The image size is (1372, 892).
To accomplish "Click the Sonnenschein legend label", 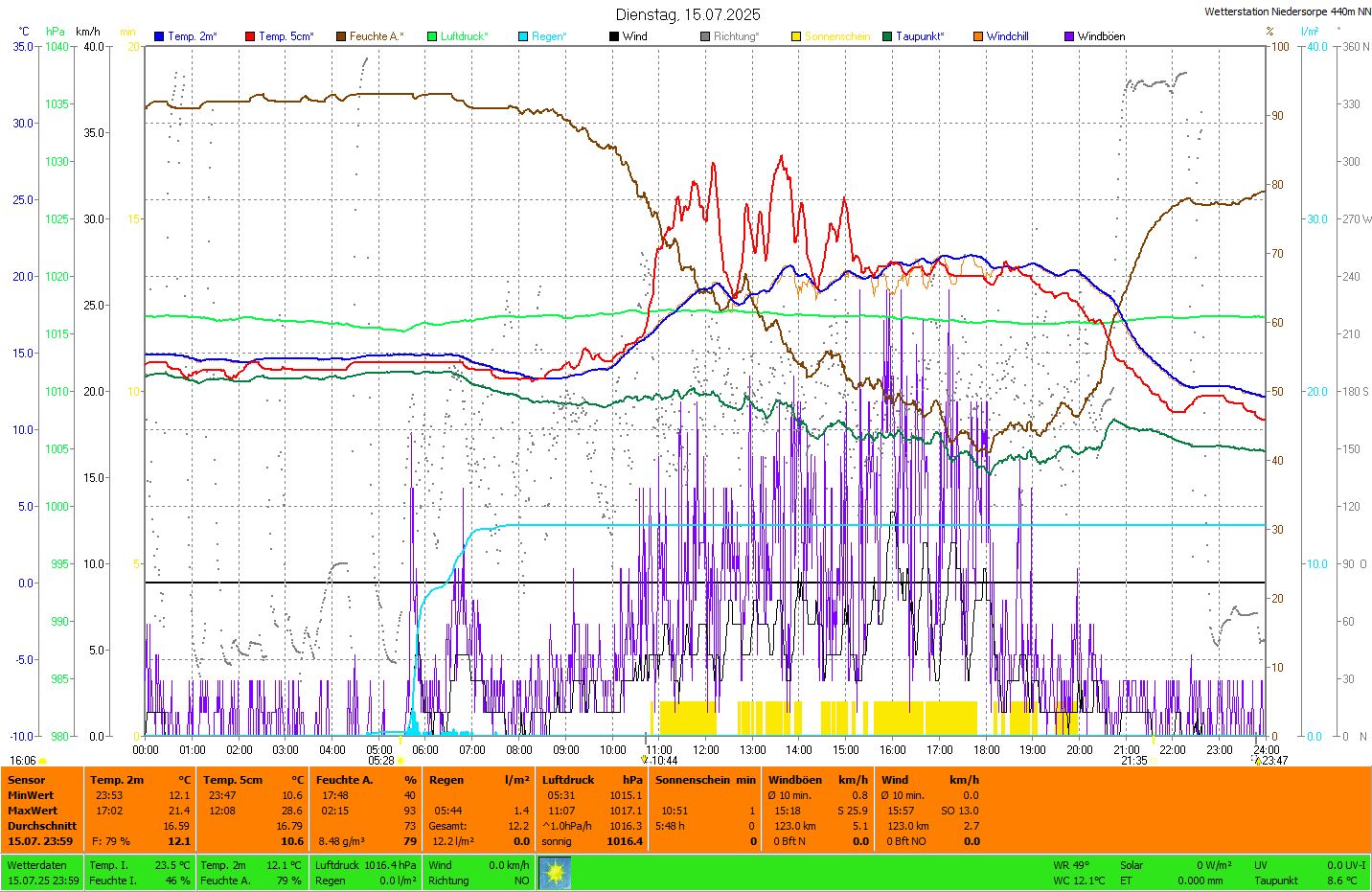I will (x=836, y=36).
